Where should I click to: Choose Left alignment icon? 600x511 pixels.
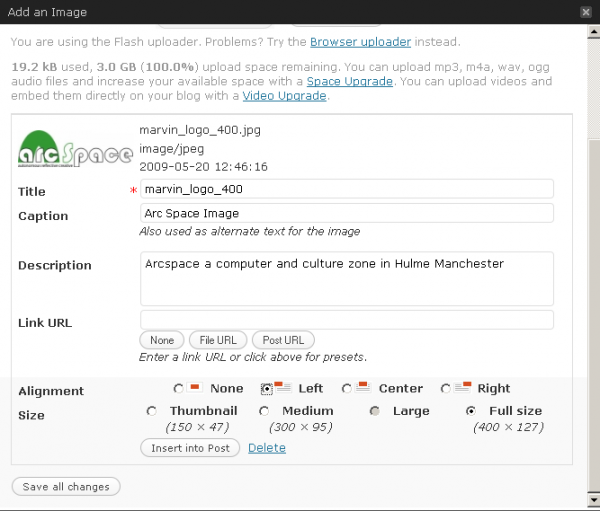[x=282, y=388]
